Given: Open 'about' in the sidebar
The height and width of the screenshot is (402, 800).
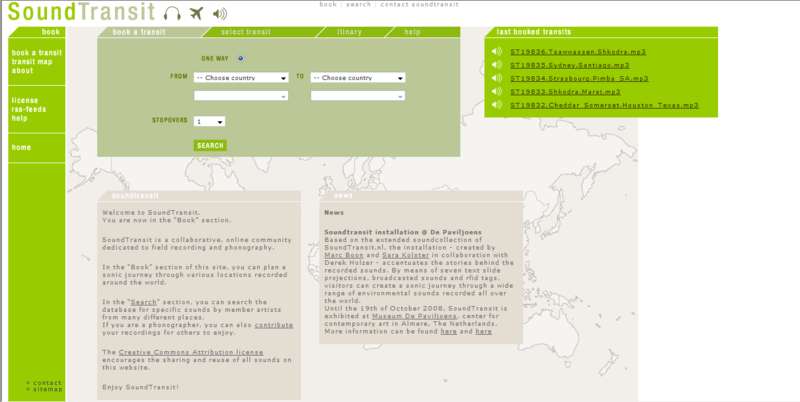Looking at the screenshot, I should [x=22, y=70].
